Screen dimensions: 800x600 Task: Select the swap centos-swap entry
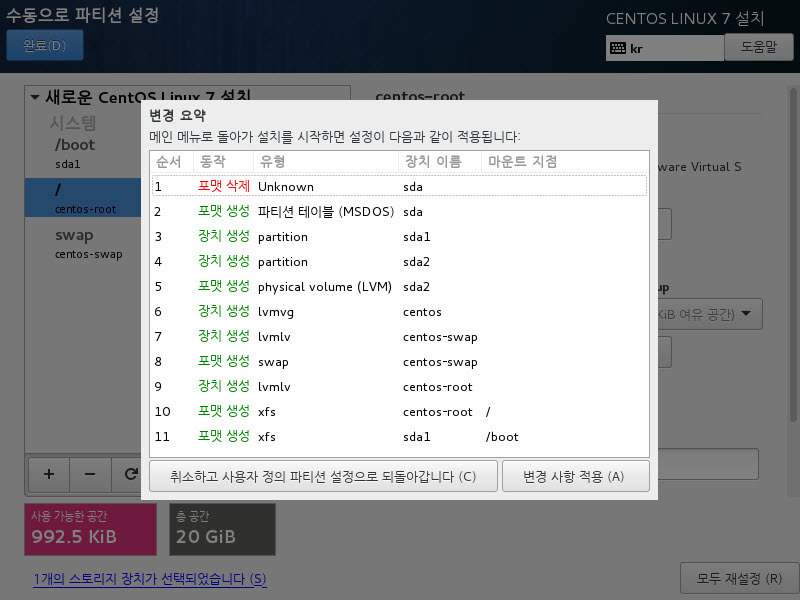pyautogui.click(x=83, y=243)
